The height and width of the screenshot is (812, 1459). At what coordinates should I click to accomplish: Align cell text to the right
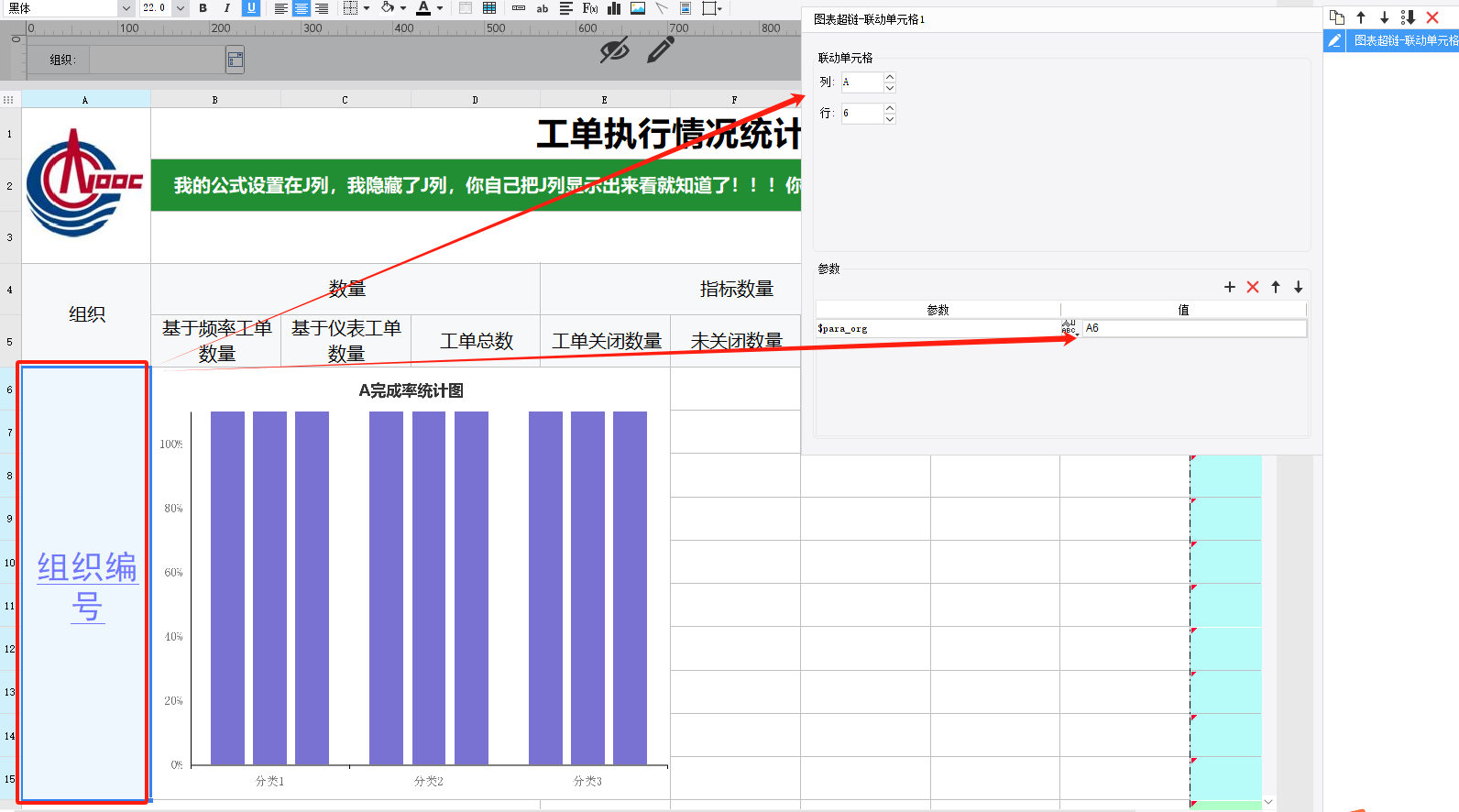click(322, 8)
